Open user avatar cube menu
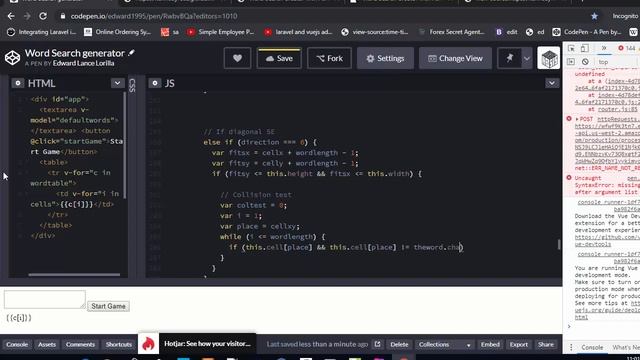 tap(549, 58)
